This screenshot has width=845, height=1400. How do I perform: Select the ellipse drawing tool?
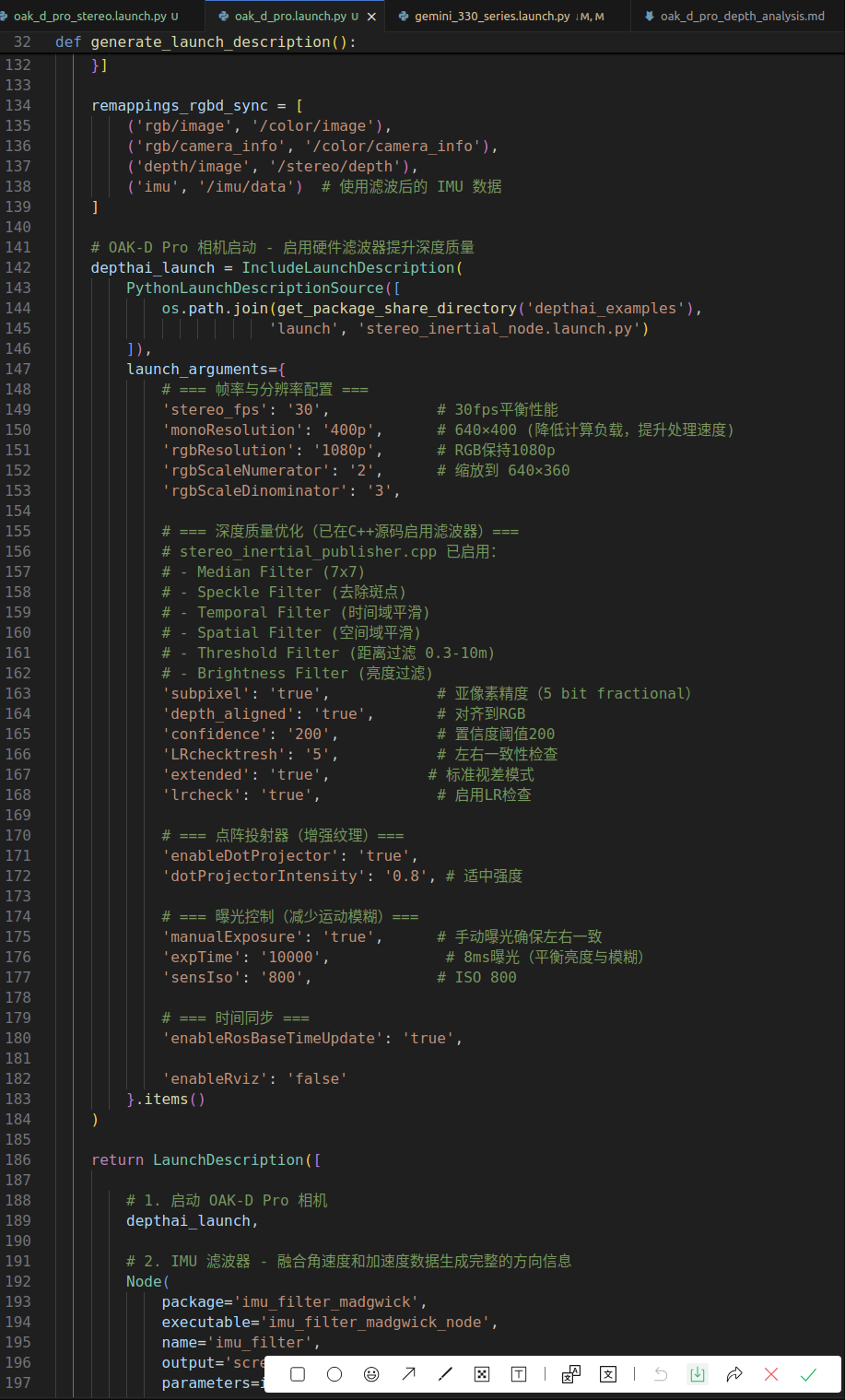pos(334,1374)
